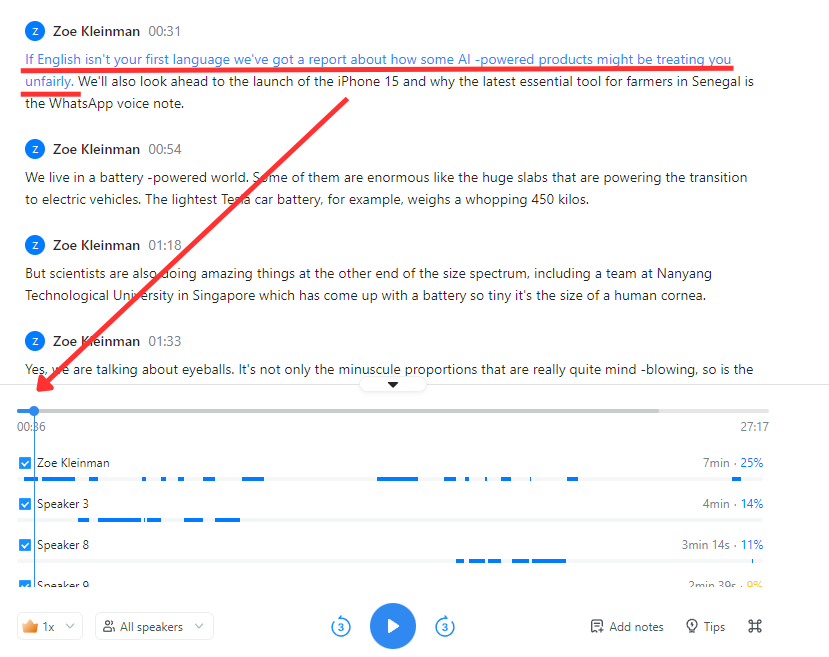This screenshot has width=829, height=657.
Task: Click the play button
Action: coord(393,626)
